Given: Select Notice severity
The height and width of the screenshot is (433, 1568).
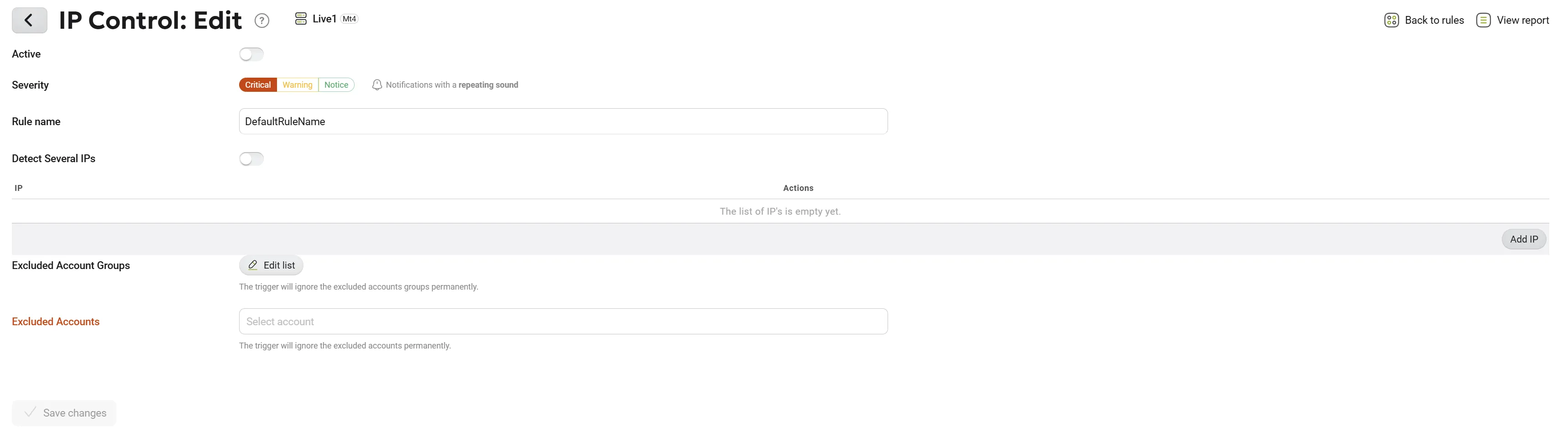Looking at the screenshot, I should coord(336,84).
